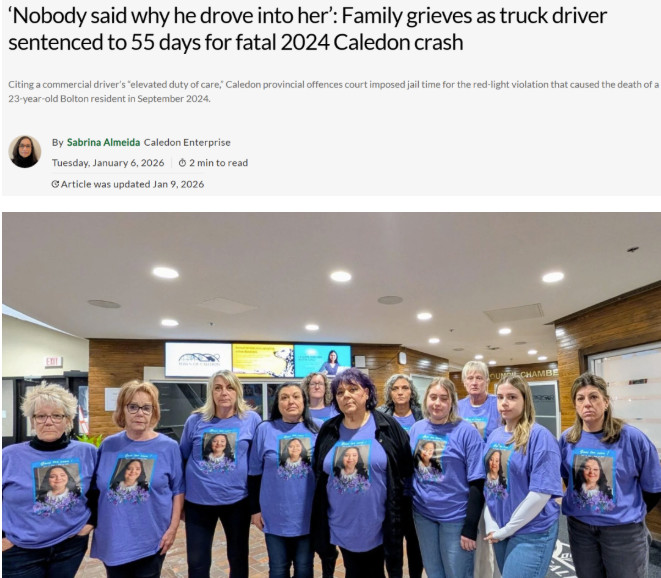Screen dimensions: 661x578
Task: Click the red EXIT sign in the photo
Action: [54, 362]
